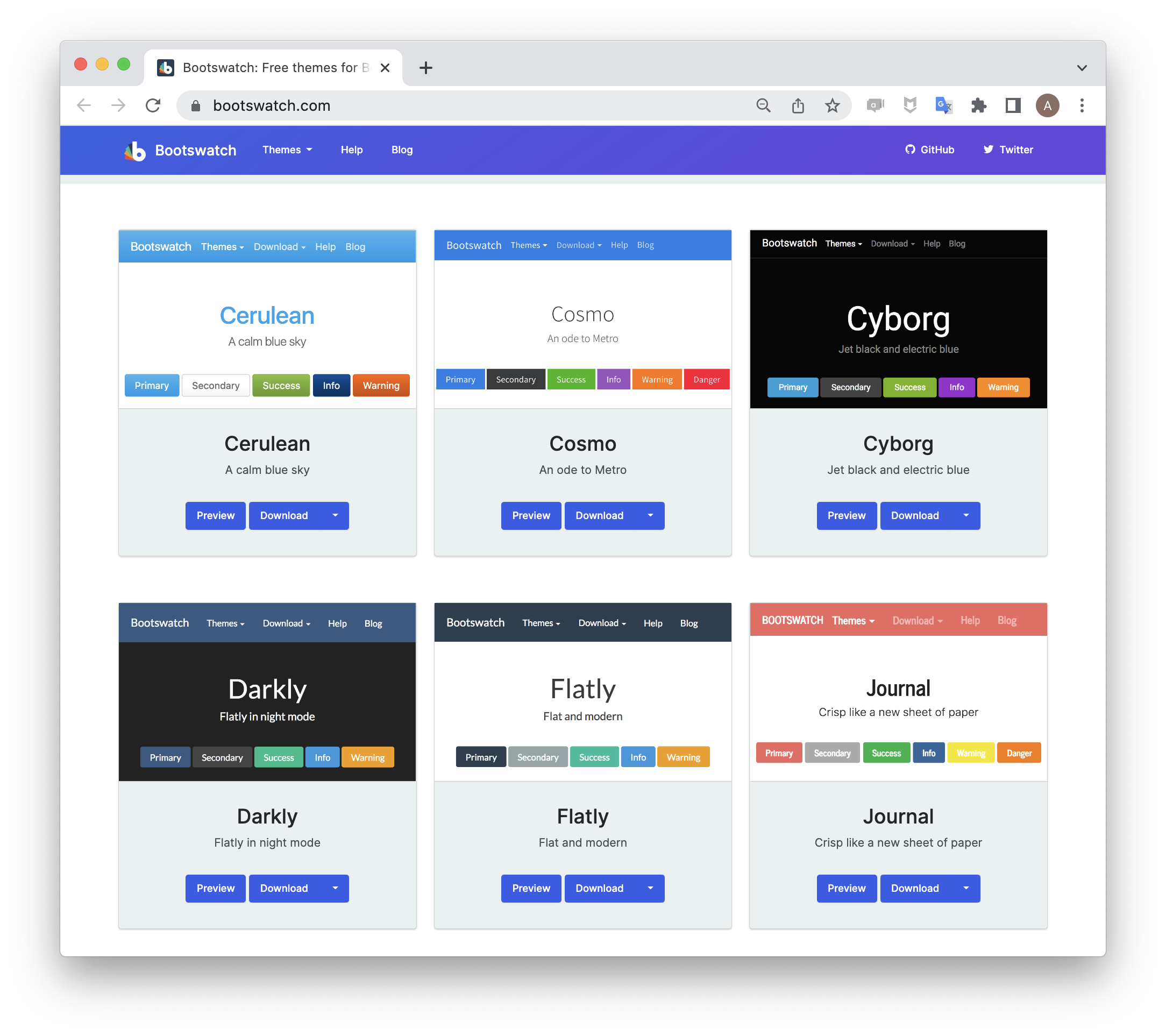Image resolution: width=1166 pixels, height=1036 pixels.
Task: Toggle the browser side panel icon
Action: click(1013, 105)
